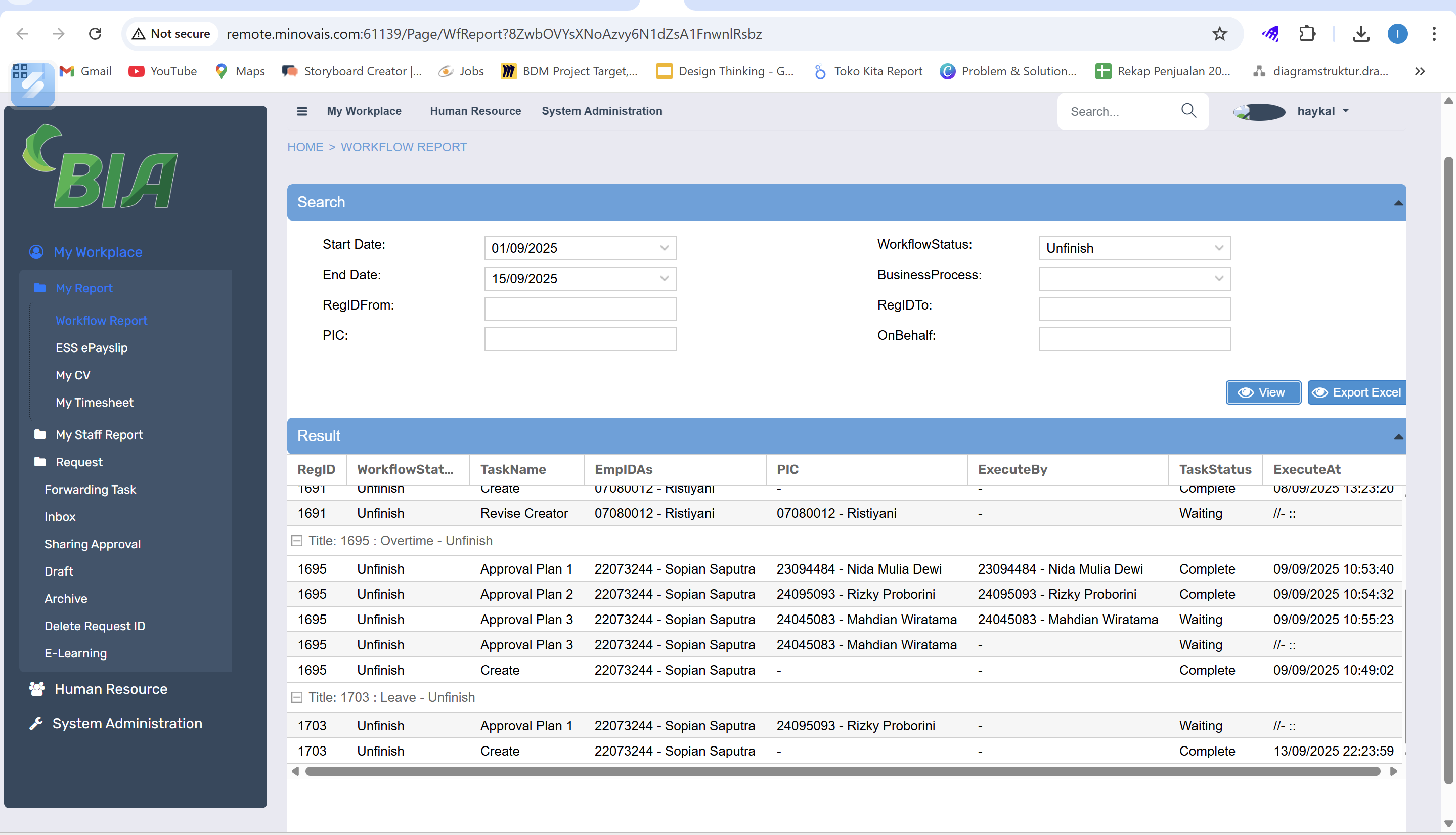
Task: Open System Administration top menu
Action: [601, 111]
